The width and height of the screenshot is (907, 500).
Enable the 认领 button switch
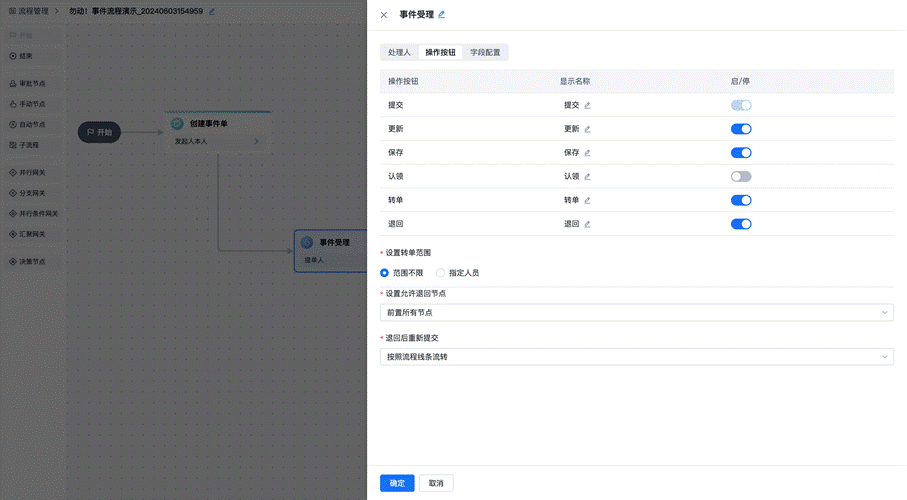coord(741,177)
